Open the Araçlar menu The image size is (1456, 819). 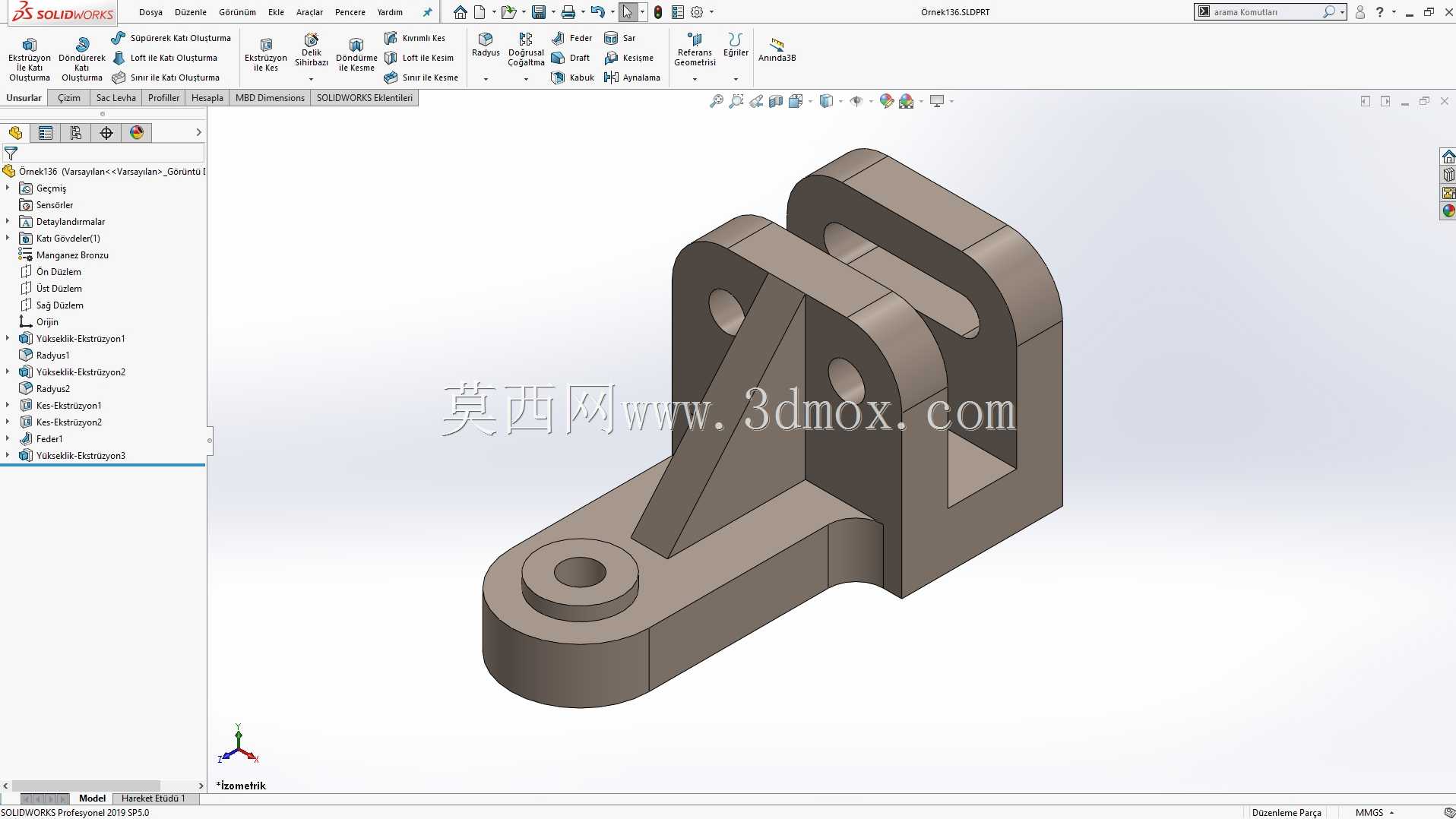309,12
